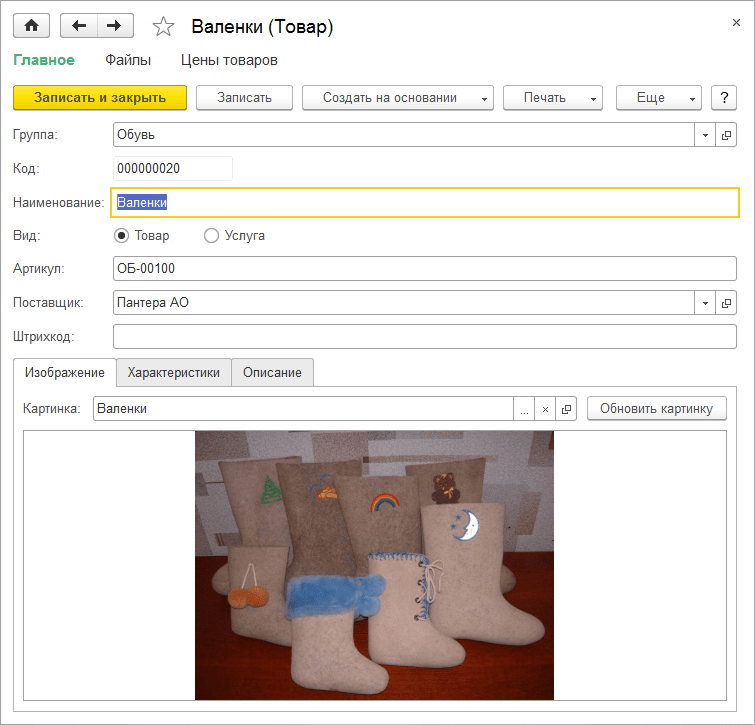
Task: Click Записать и закрыть button
Action: (x=100, y=98)
